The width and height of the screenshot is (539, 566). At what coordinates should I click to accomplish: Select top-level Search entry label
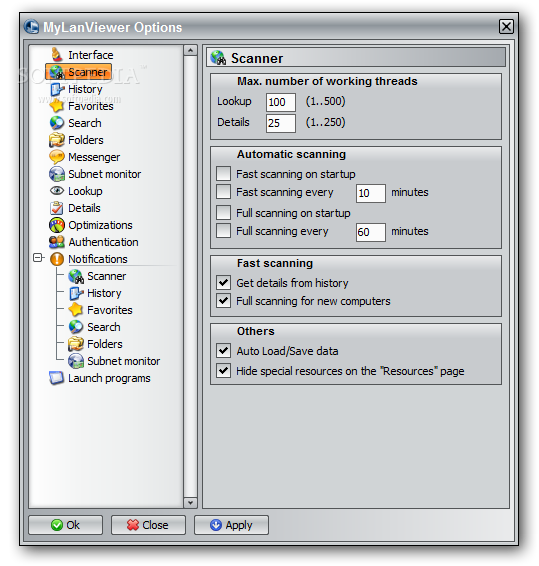[85, 123]
